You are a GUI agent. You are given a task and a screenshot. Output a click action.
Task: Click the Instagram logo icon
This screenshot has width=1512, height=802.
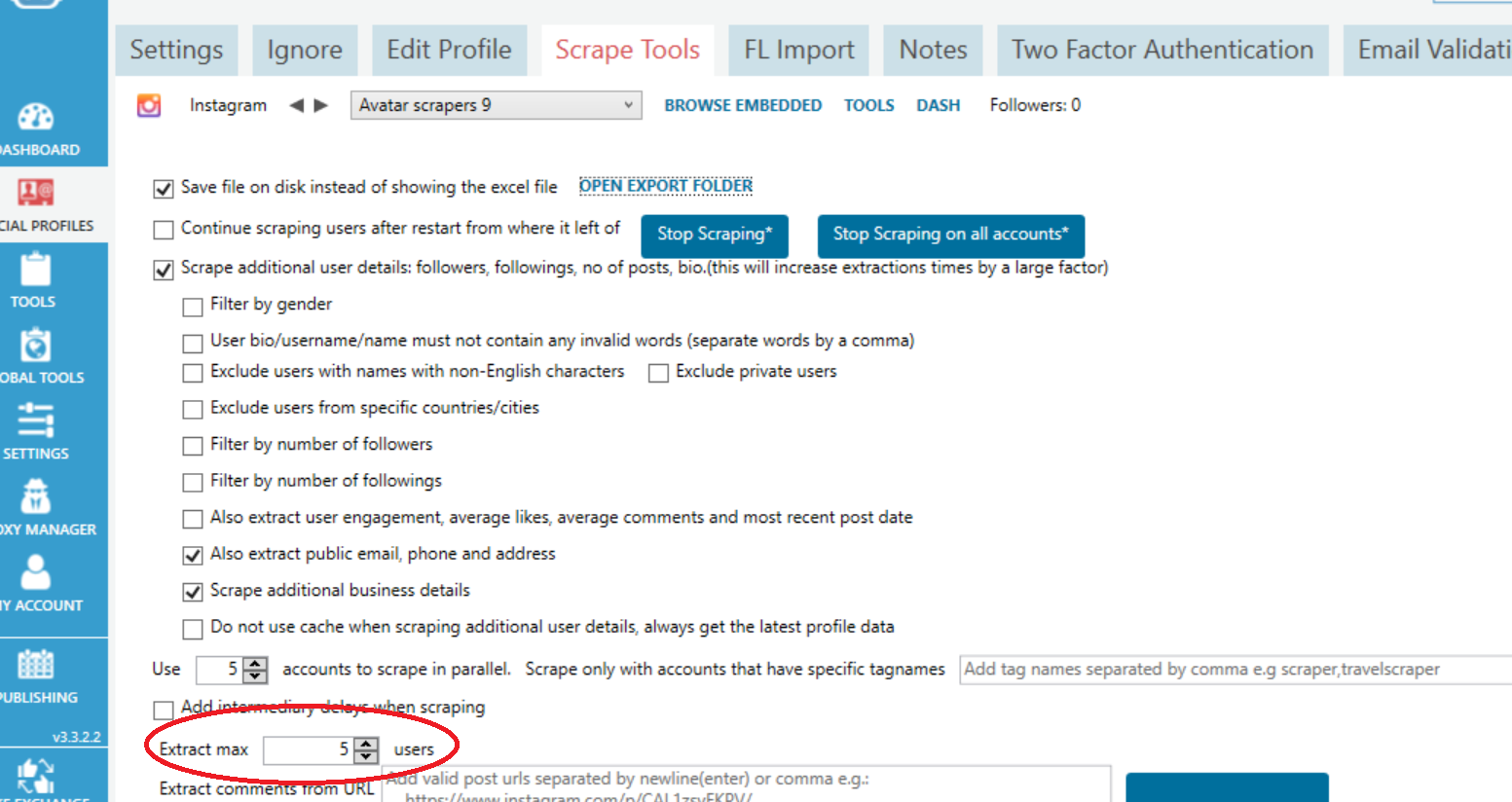click(x=149, y=105)
